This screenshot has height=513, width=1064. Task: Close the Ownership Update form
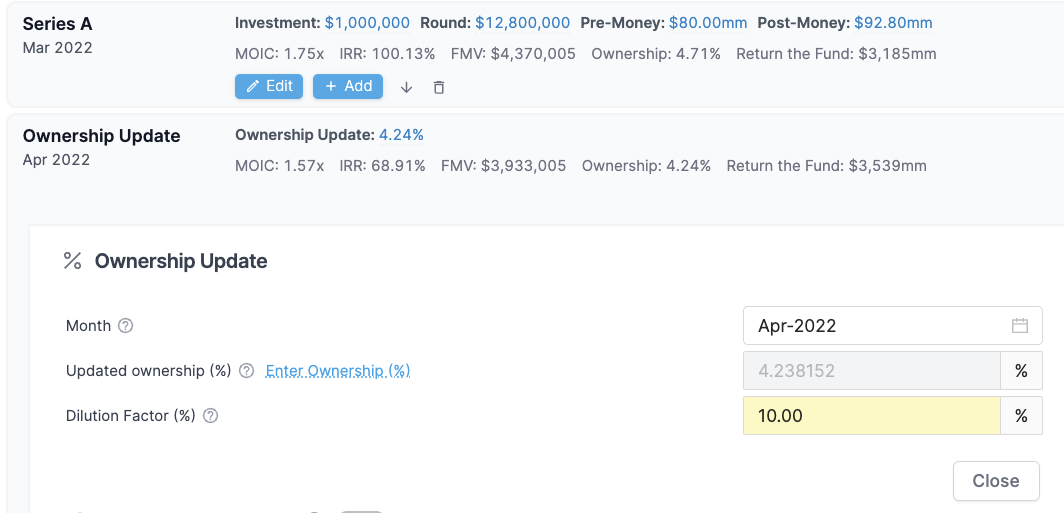pyautogui.click(x=995, y=481)
